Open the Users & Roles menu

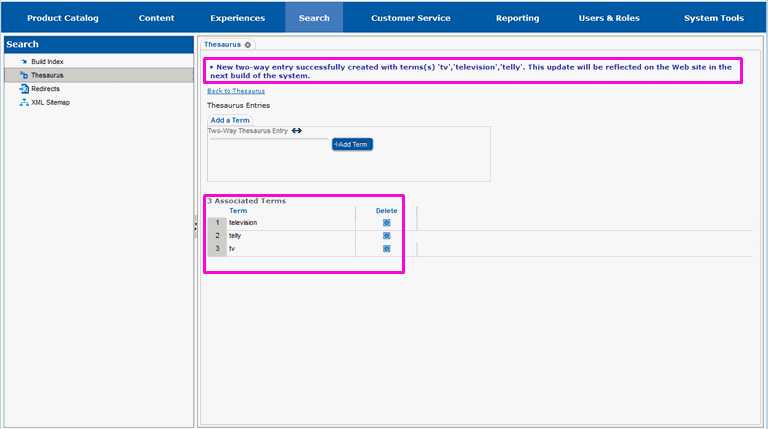click(609, 18)
